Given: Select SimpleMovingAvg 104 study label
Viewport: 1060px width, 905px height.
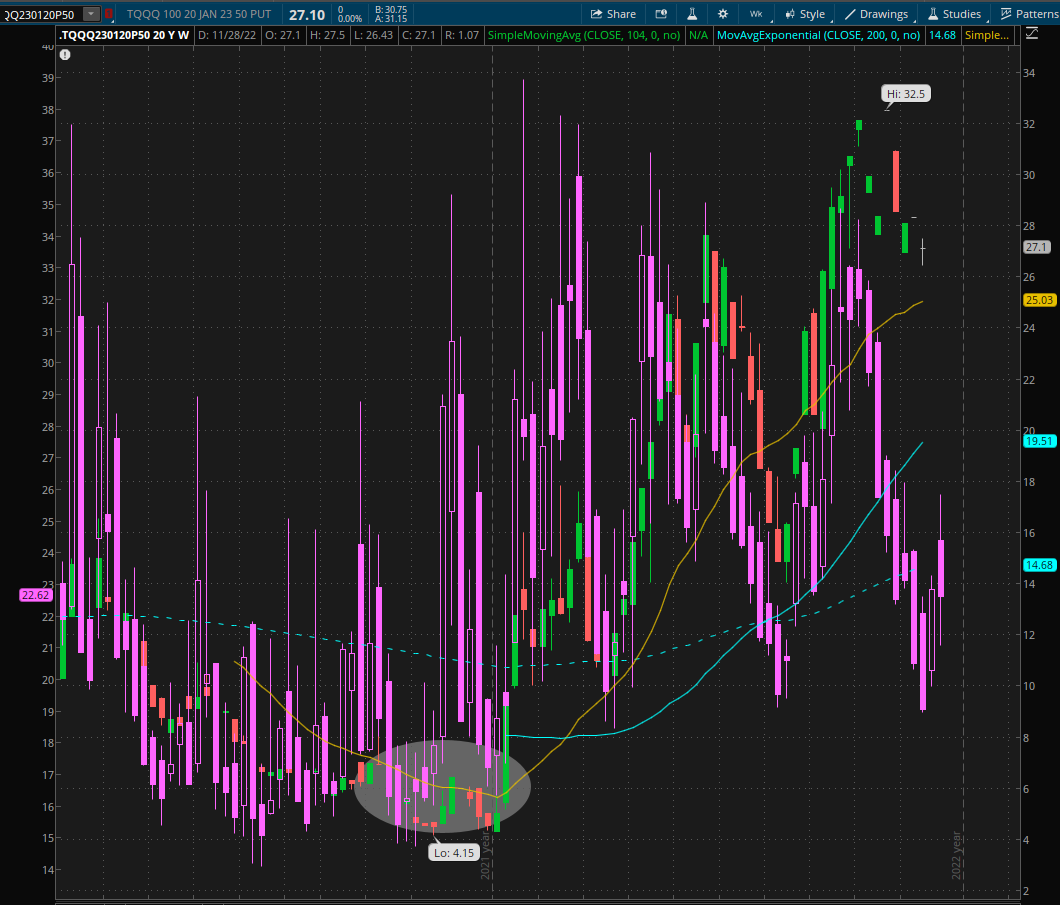Looking at the screenshot, I should (583, 35).
